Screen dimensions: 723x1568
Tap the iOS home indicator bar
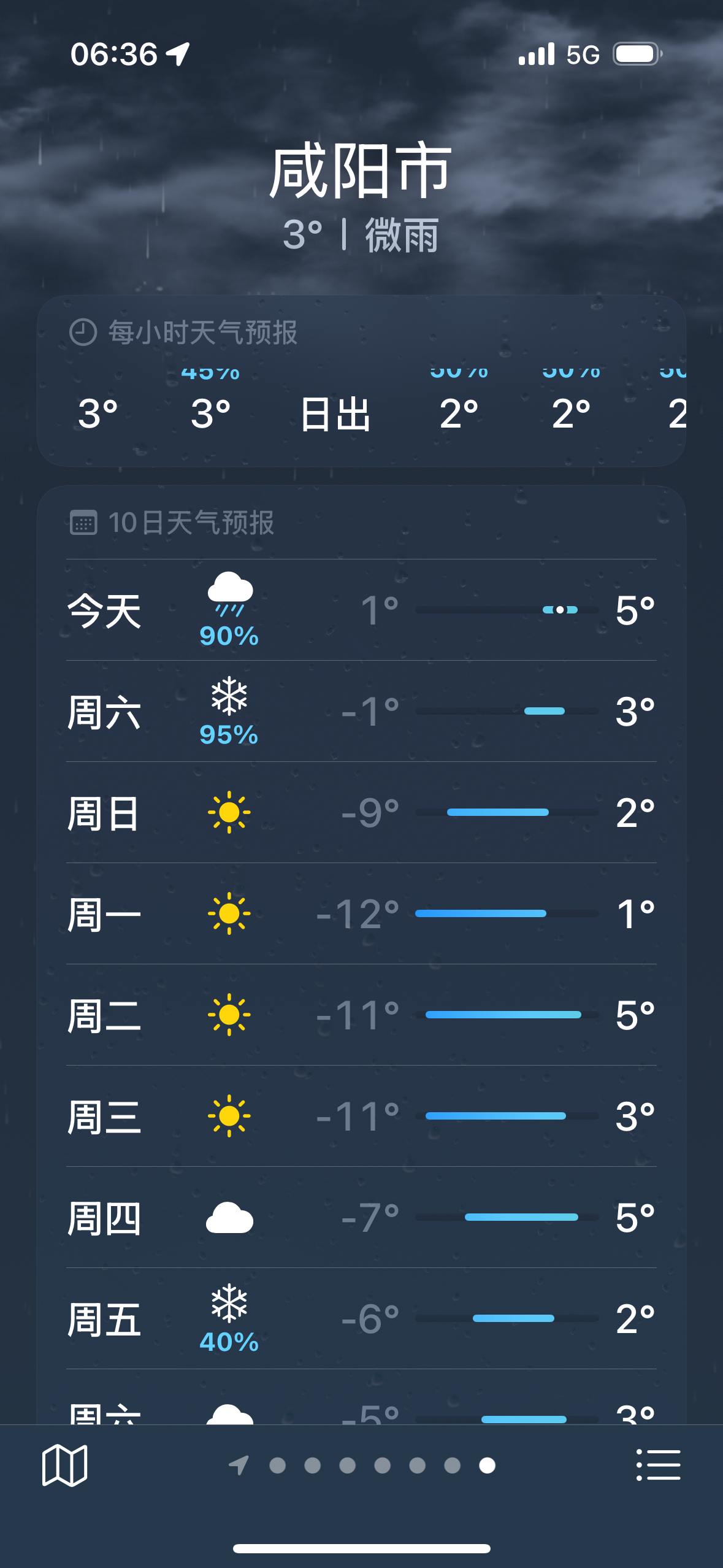tap(361, 1548)
